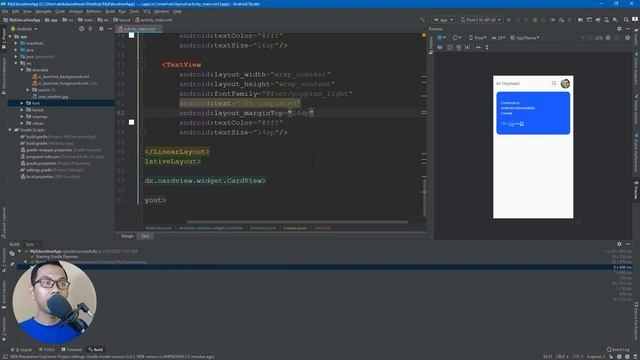Click the green Run app button
640x360 pixels.
point(509,20)
